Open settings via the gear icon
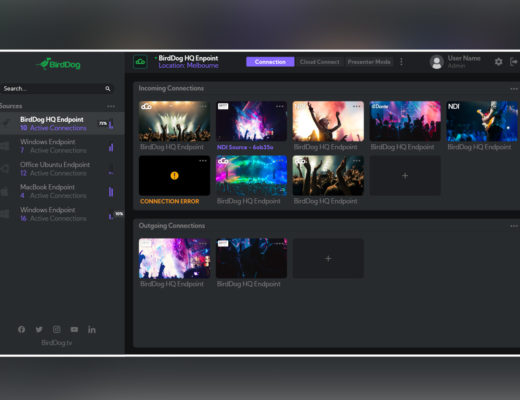520x400 pixels. pos(498,62)
